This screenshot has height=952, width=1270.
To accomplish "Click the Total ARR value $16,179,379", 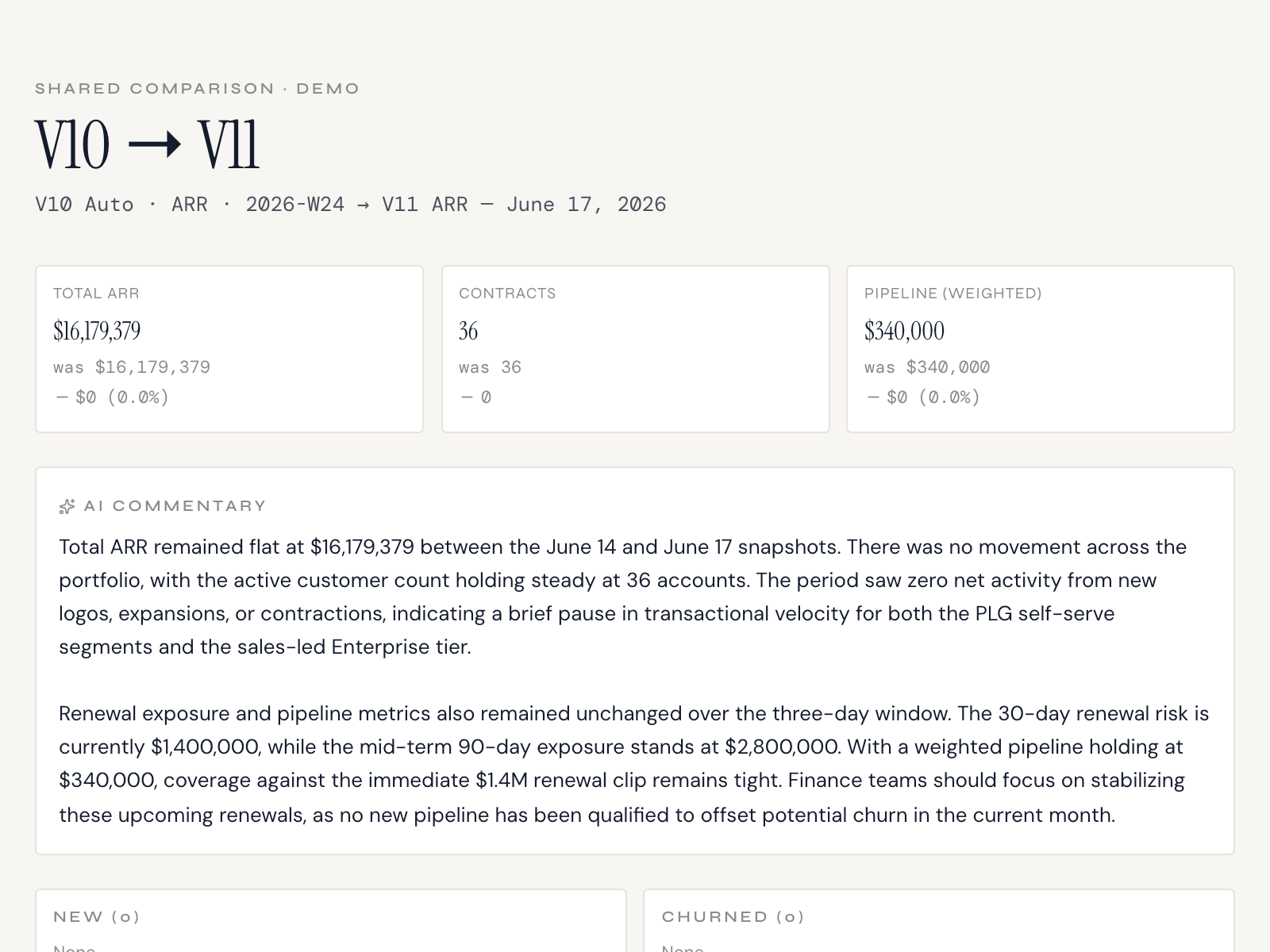I will pos(97,331).
